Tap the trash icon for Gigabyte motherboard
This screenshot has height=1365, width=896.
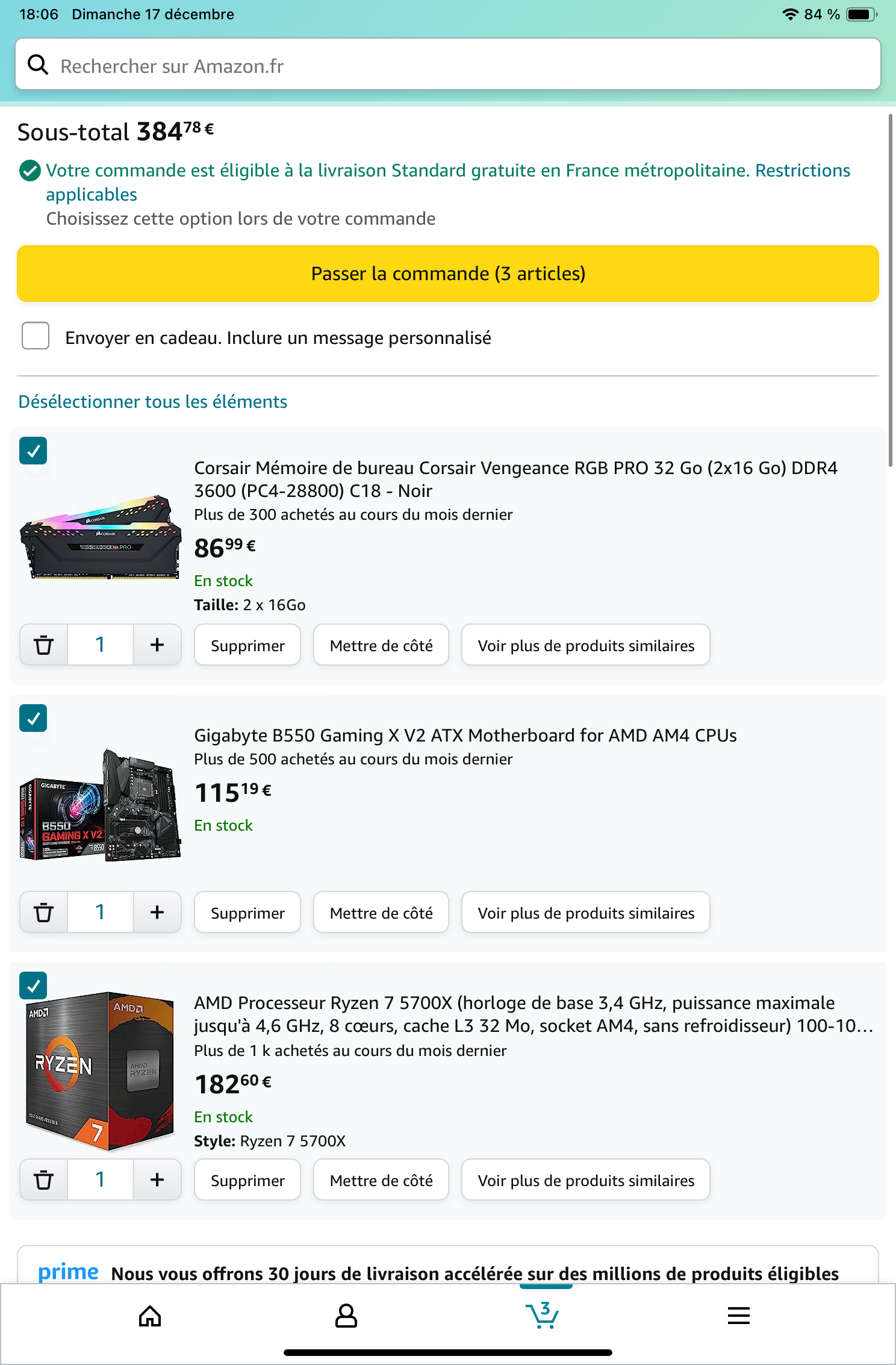pos(43,912)
